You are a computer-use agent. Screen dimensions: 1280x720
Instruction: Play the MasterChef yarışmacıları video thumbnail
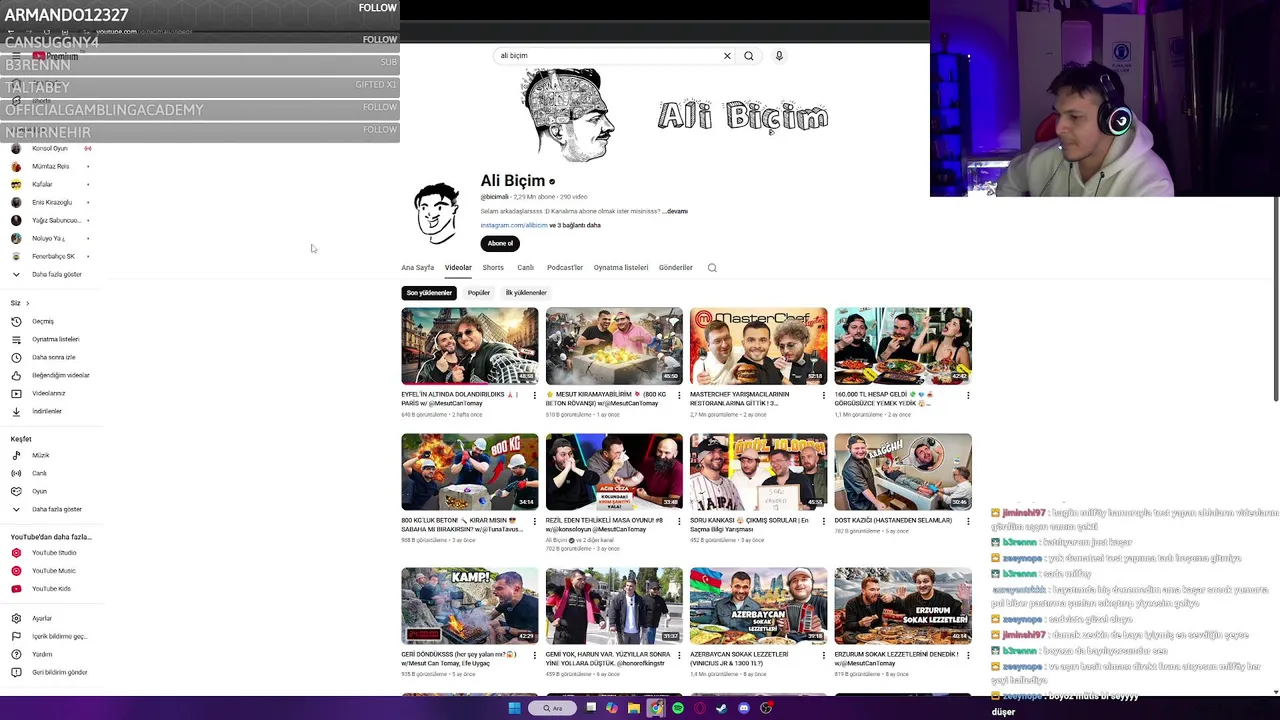tap(759, 346)
